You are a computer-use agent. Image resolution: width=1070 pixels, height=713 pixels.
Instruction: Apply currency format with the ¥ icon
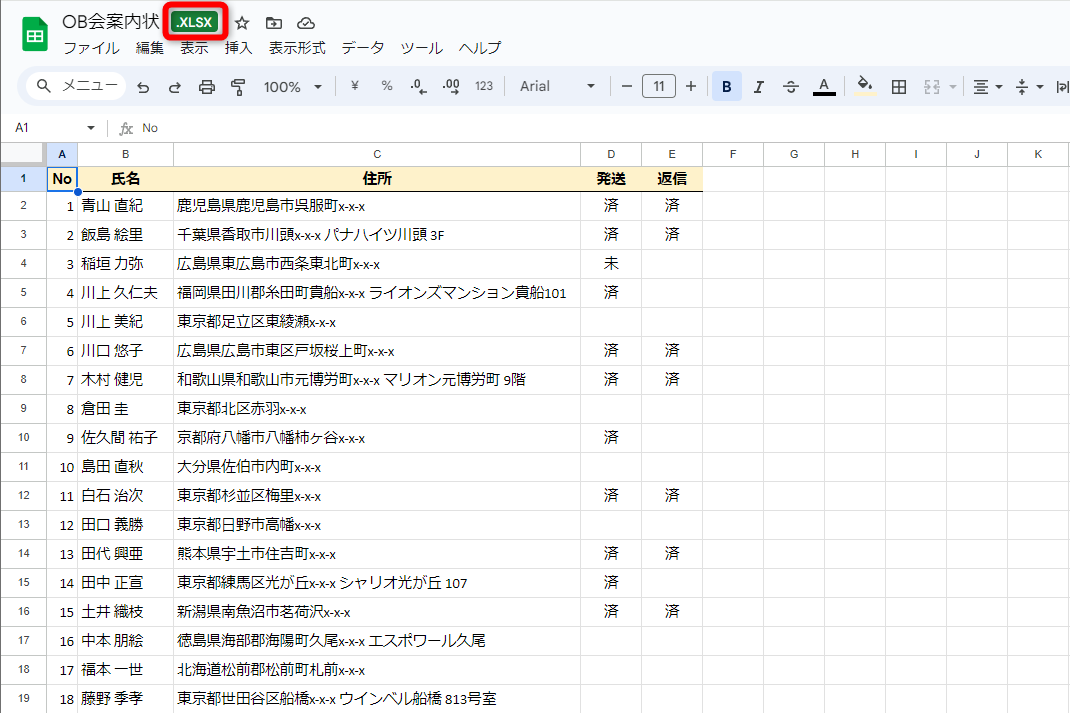354,86
